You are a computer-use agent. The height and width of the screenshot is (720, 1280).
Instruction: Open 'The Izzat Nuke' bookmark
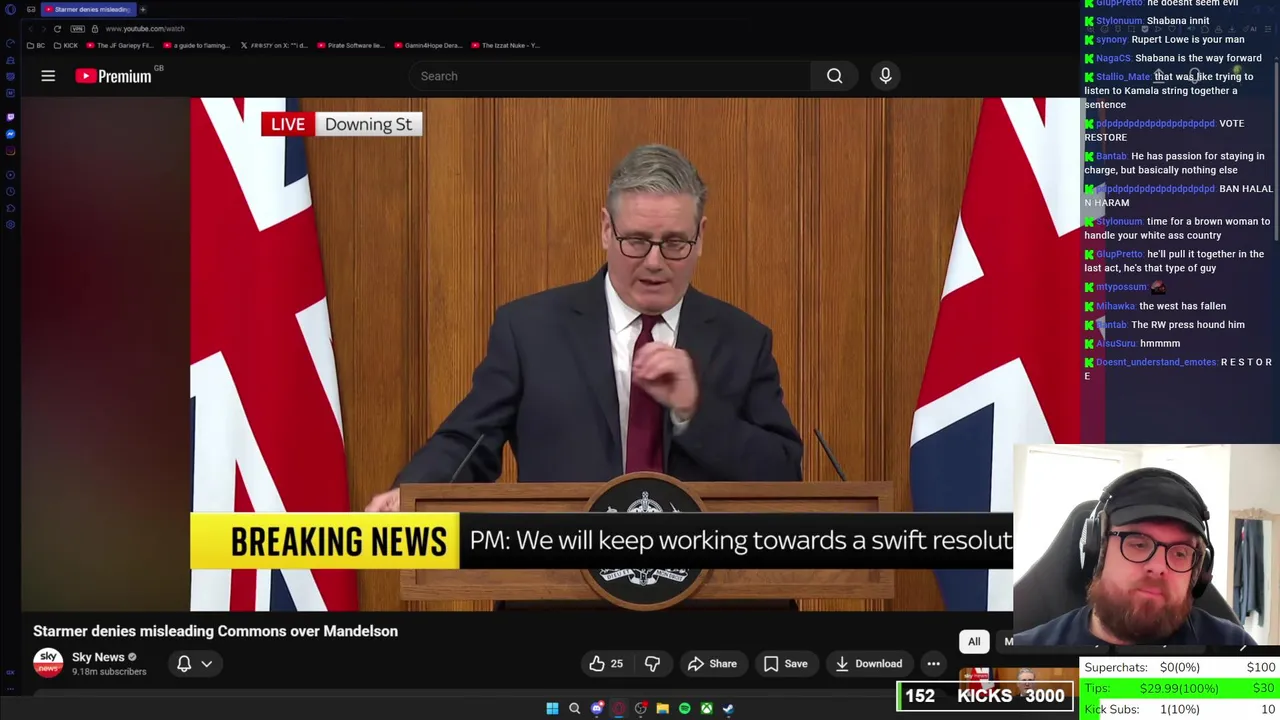pos(506,46)
